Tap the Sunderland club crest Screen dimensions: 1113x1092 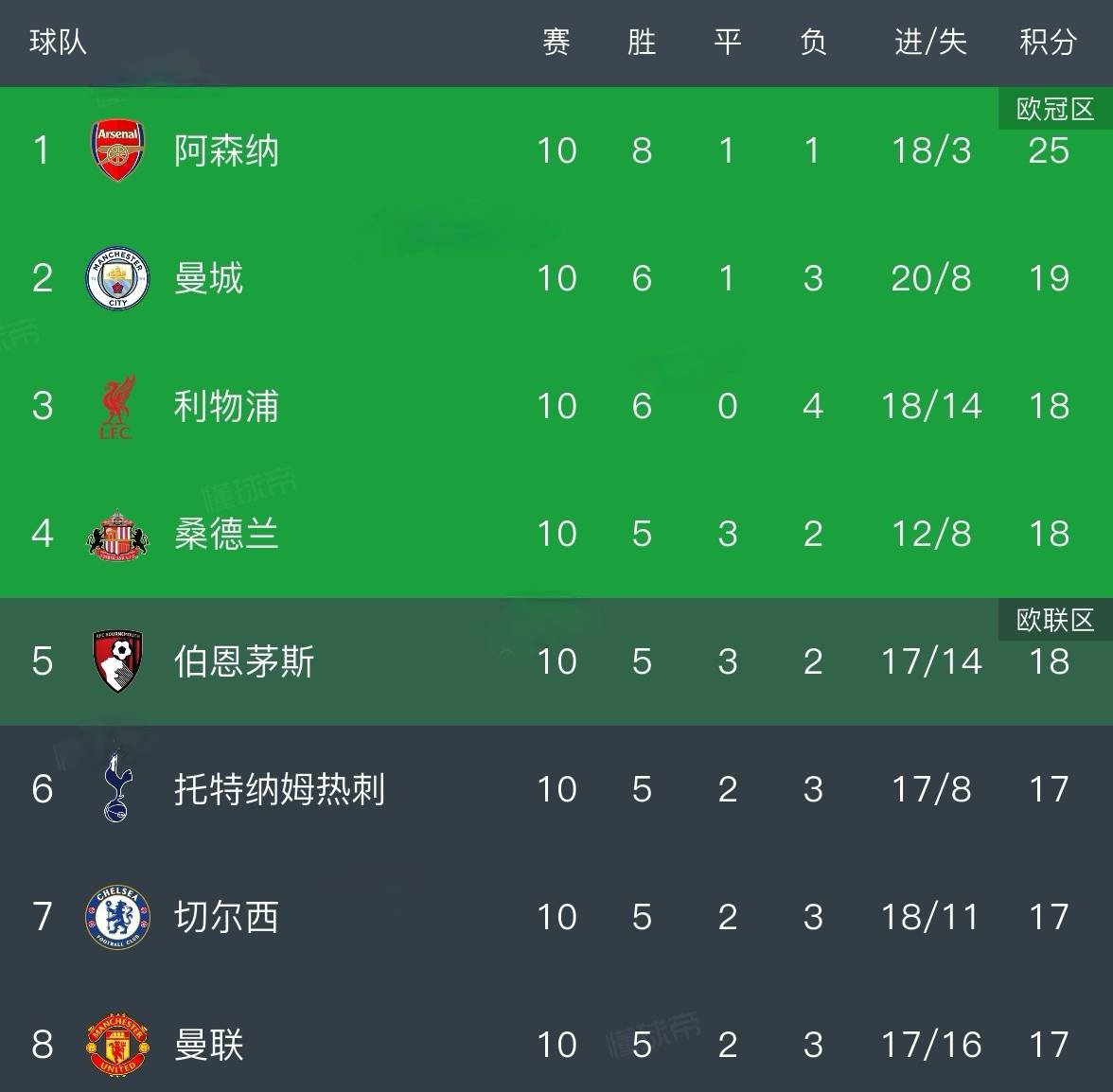pyautogui.click(x=117, y=535)
